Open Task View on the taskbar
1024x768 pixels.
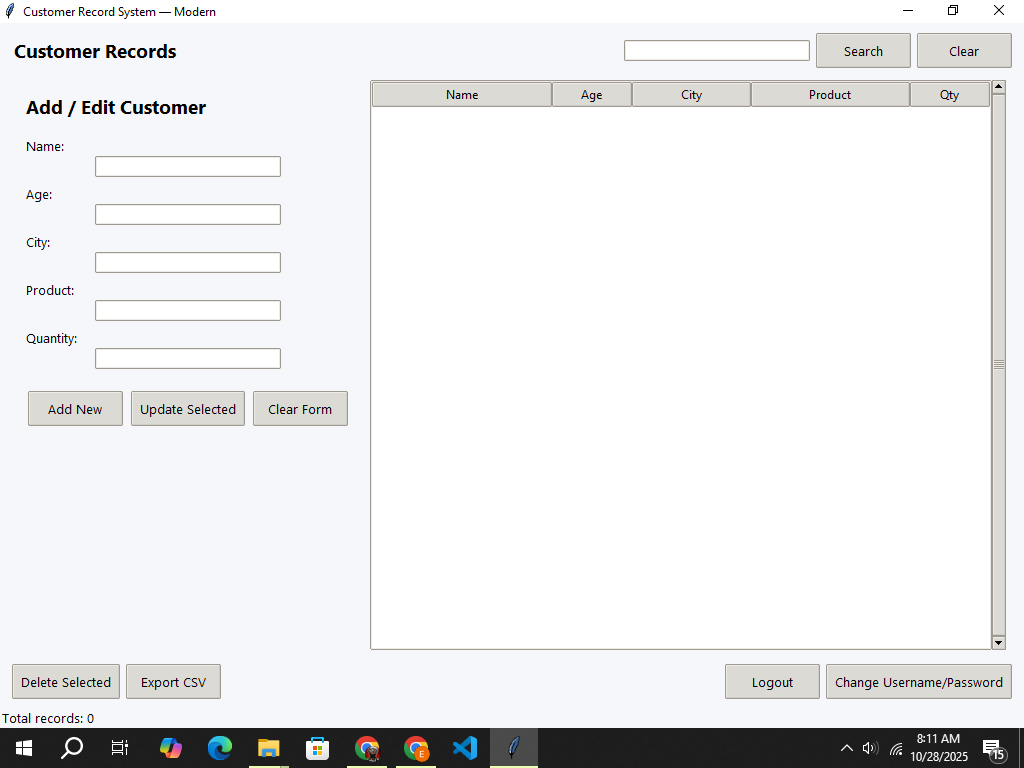[120, 748]
